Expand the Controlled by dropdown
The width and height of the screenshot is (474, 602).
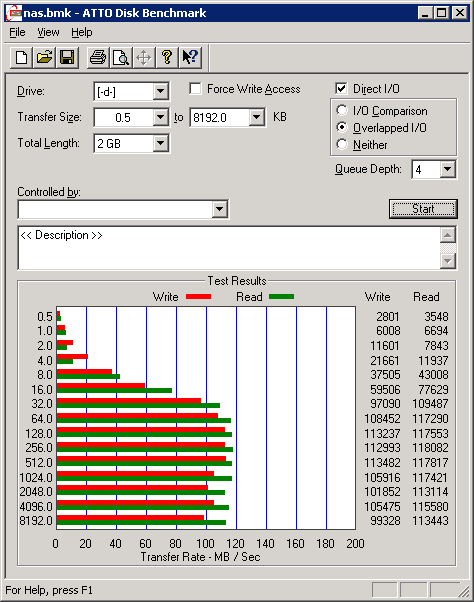[x=220, y=209]
